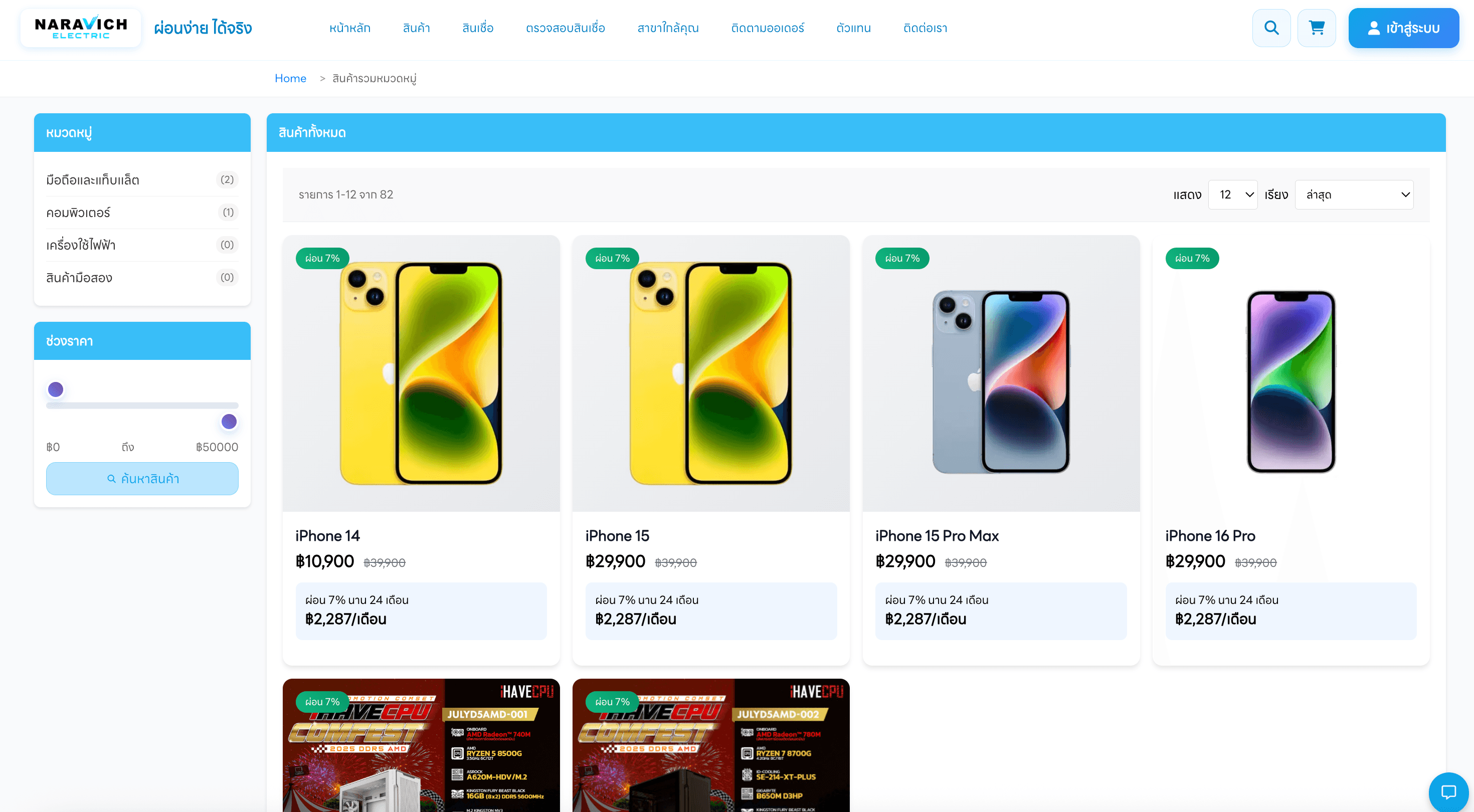Click the minimum price slider handle
Screen dimensions: 1474x812
56,389
